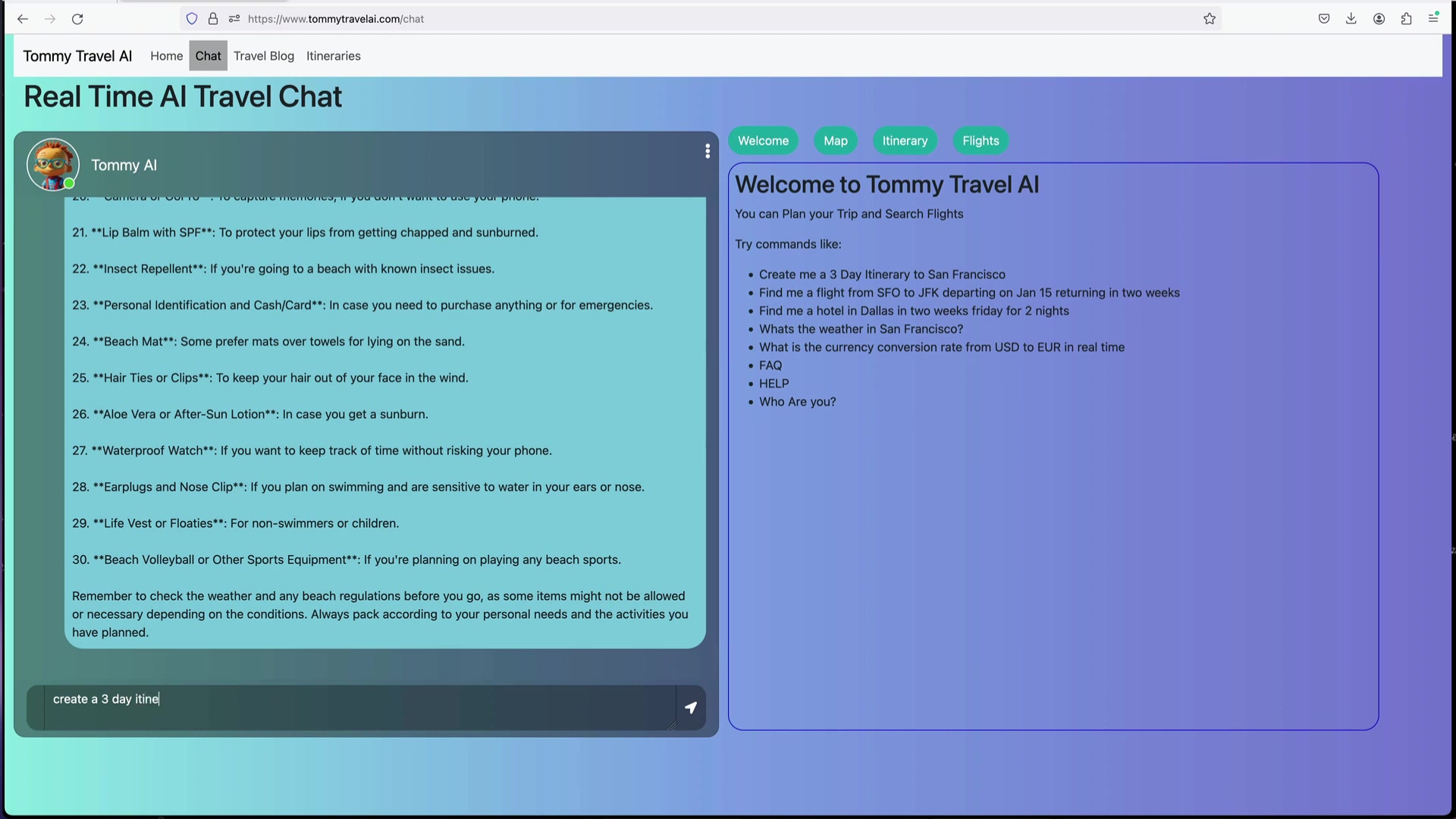
Task: Switch to the Map tab
Action: [836, 141]
